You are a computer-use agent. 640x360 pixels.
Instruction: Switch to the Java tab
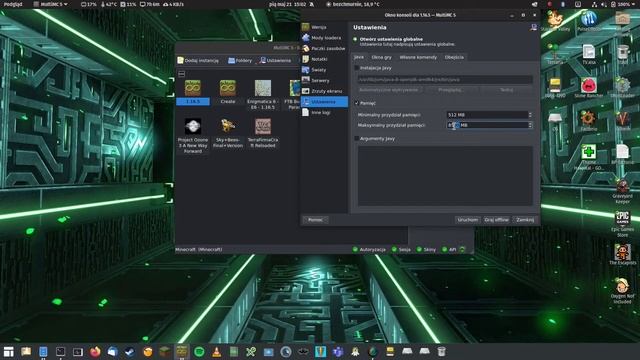(x=359, y=57)
